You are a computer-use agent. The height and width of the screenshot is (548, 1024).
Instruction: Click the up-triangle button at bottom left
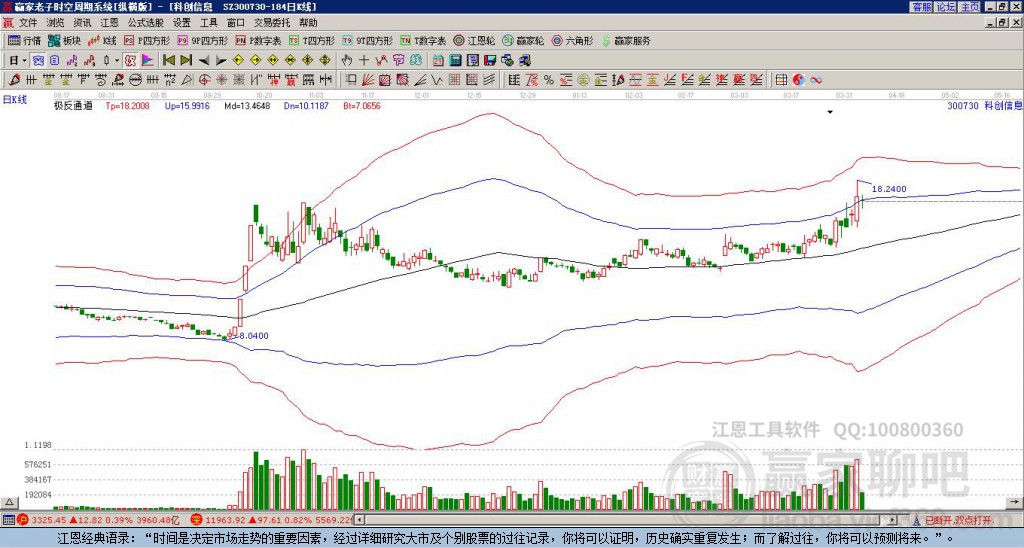[9, 502]
